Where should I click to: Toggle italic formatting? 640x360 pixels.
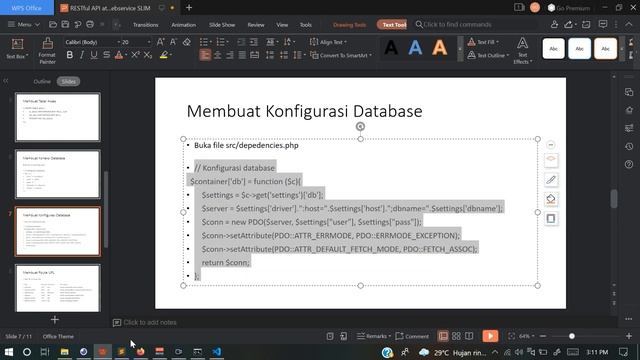pyautogui.click(x=82, y=55)
